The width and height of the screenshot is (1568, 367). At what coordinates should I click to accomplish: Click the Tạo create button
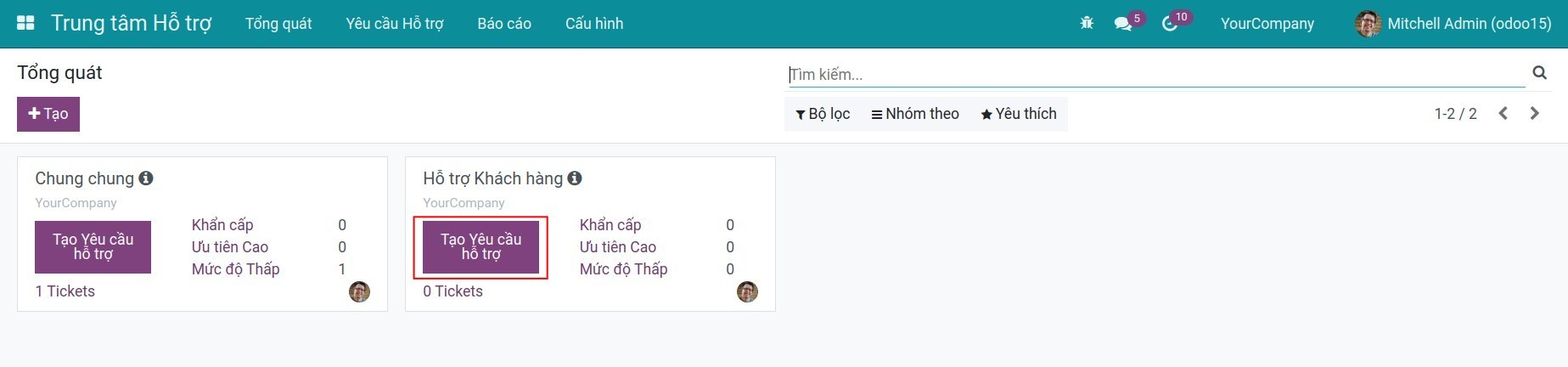tap(48, 114)
